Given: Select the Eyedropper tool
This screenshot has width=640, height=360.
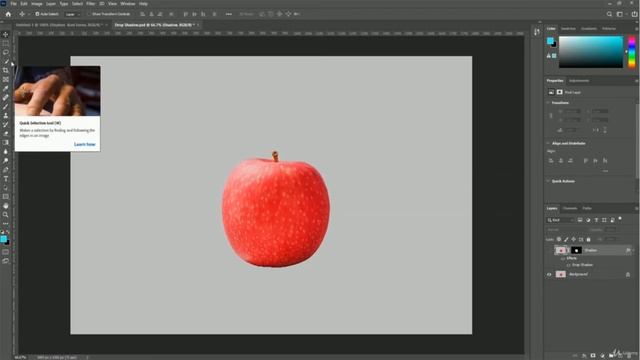Looking at the screenshot, I should (x=6, y=88).
